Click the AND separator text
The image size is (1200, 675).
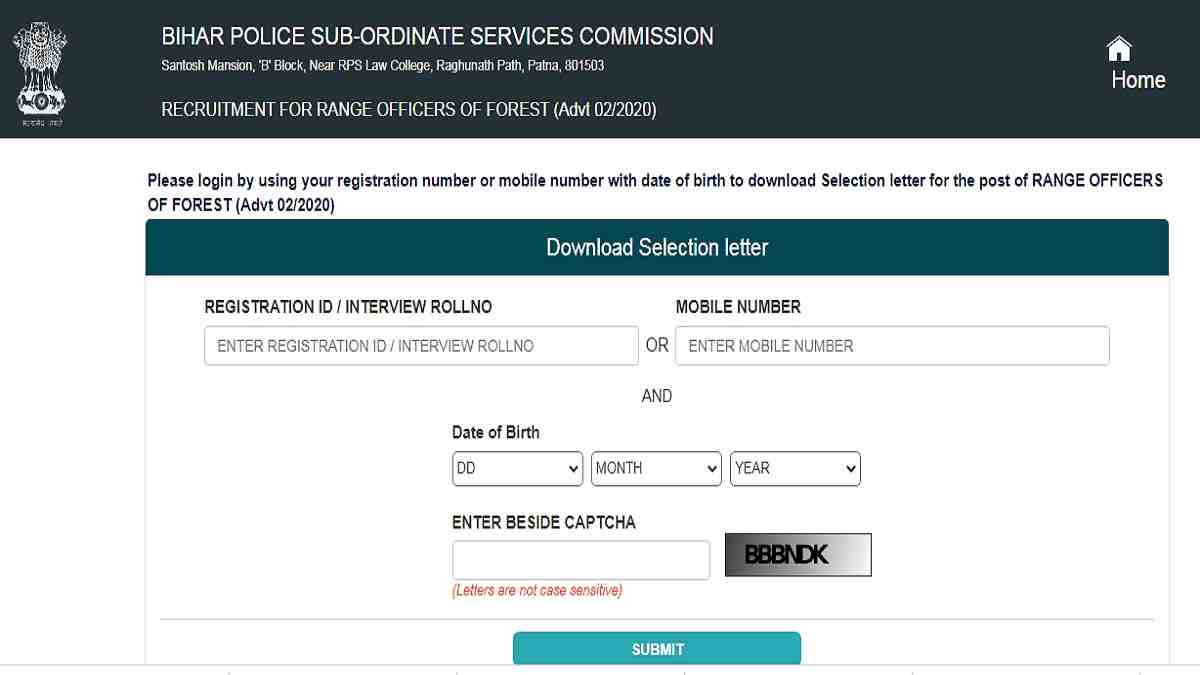tap(657, 396)
